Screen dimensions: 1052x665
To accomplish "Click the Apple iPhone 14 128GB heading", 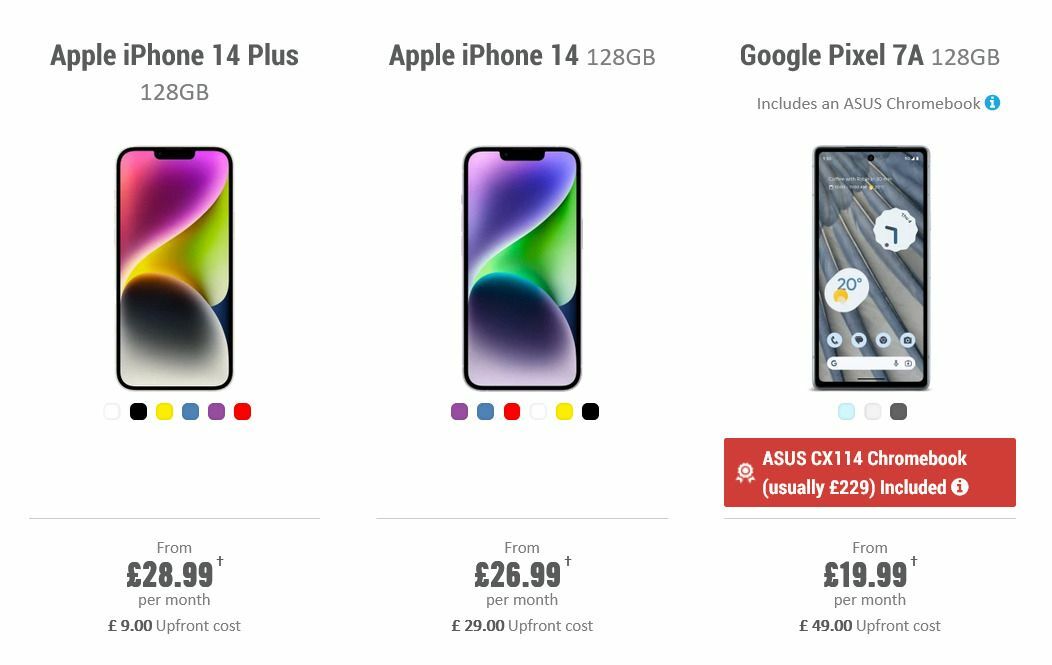I will click(522, 56).
